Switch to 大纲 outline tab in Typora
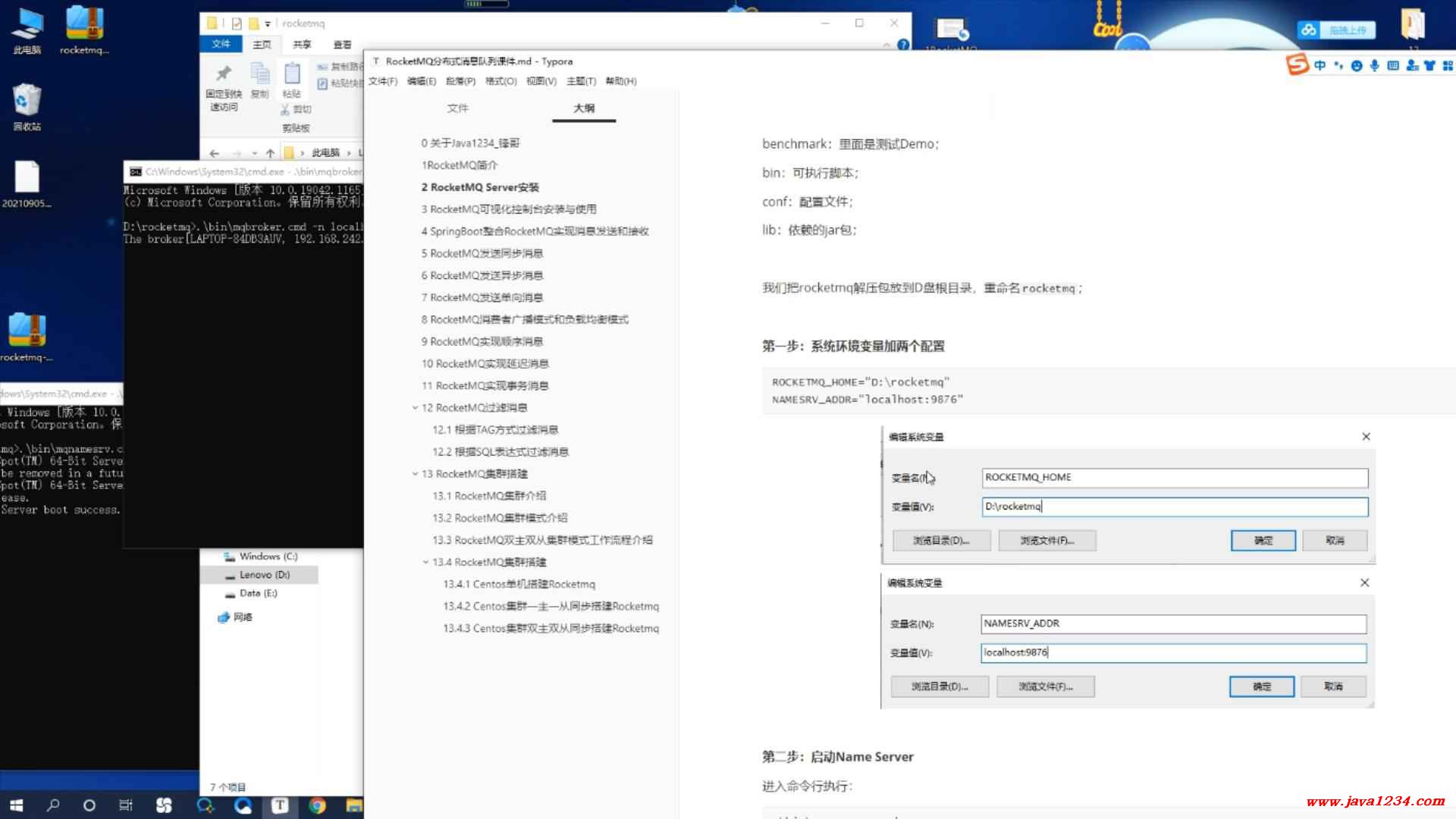Screen dimensions: 1456x819 [584, 108]
